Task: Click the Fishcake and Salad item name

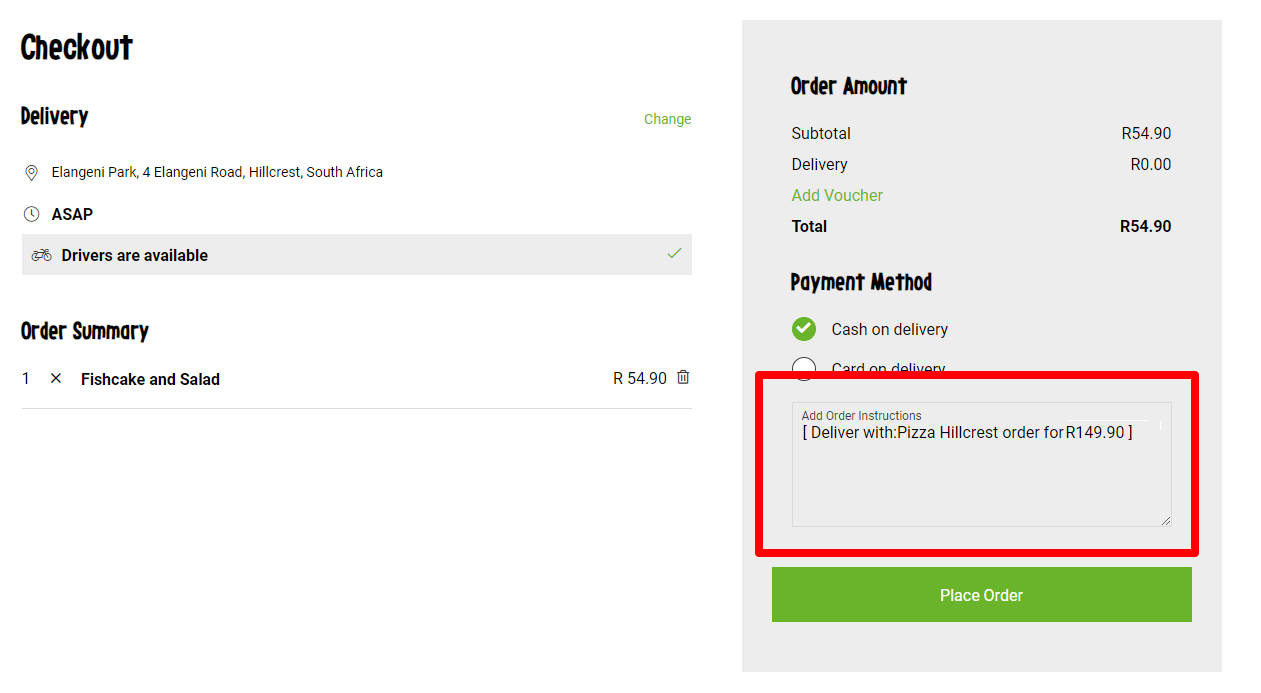Action: click(150, 379)
